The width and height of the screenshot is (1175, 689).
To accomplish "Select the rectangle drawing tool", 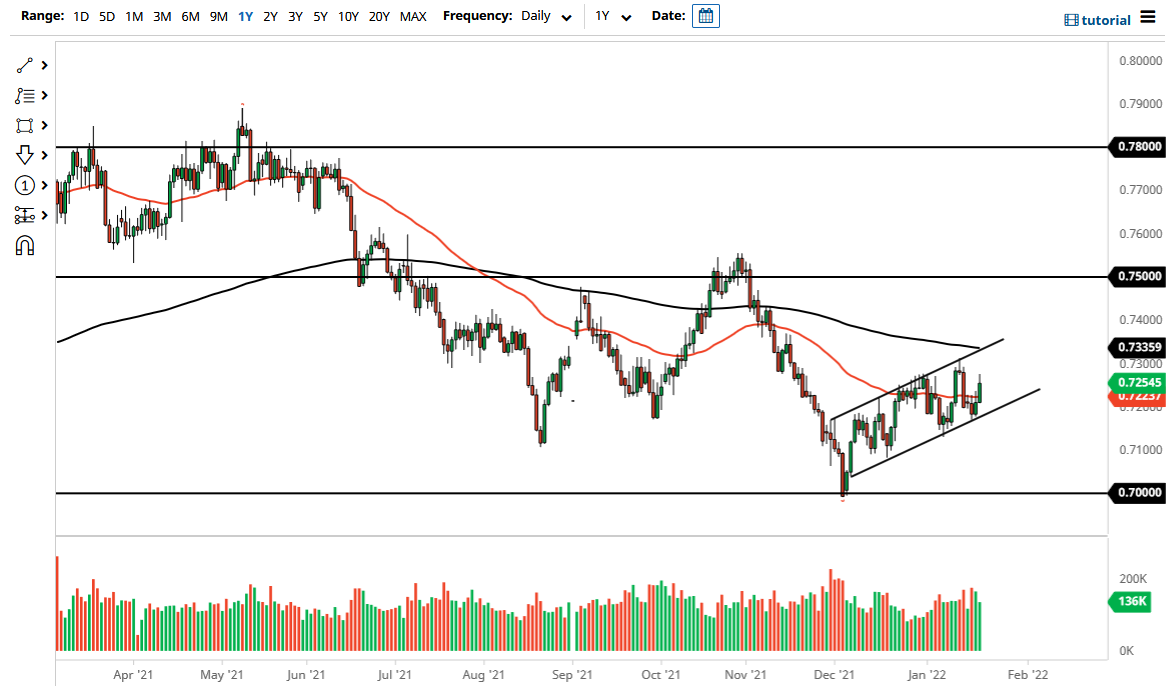I will coord(25,125).
